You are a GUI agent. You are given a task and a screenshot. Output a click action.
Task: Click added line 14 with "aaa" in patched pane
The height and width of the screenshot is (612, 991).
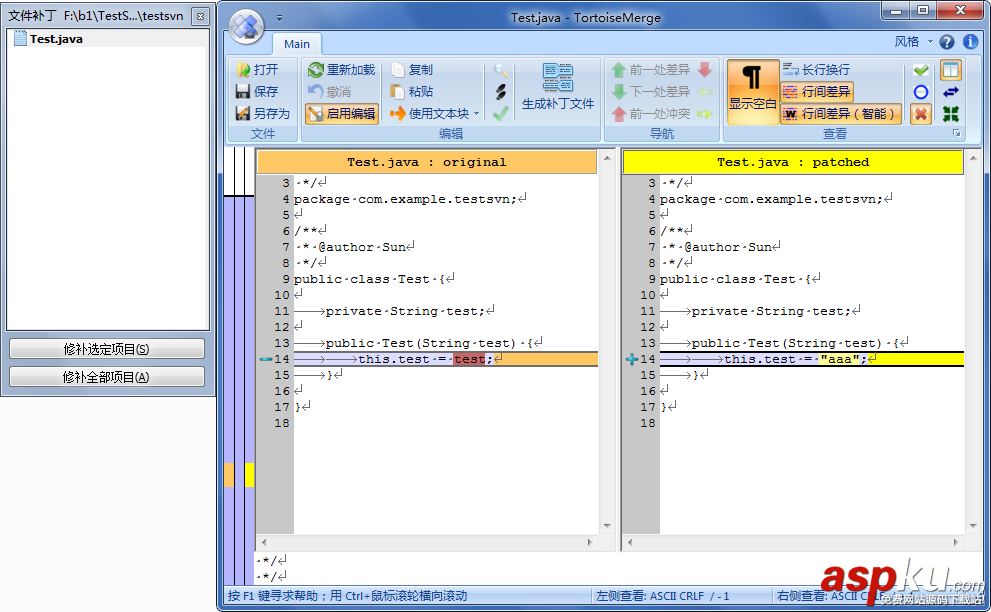[812, 359]
